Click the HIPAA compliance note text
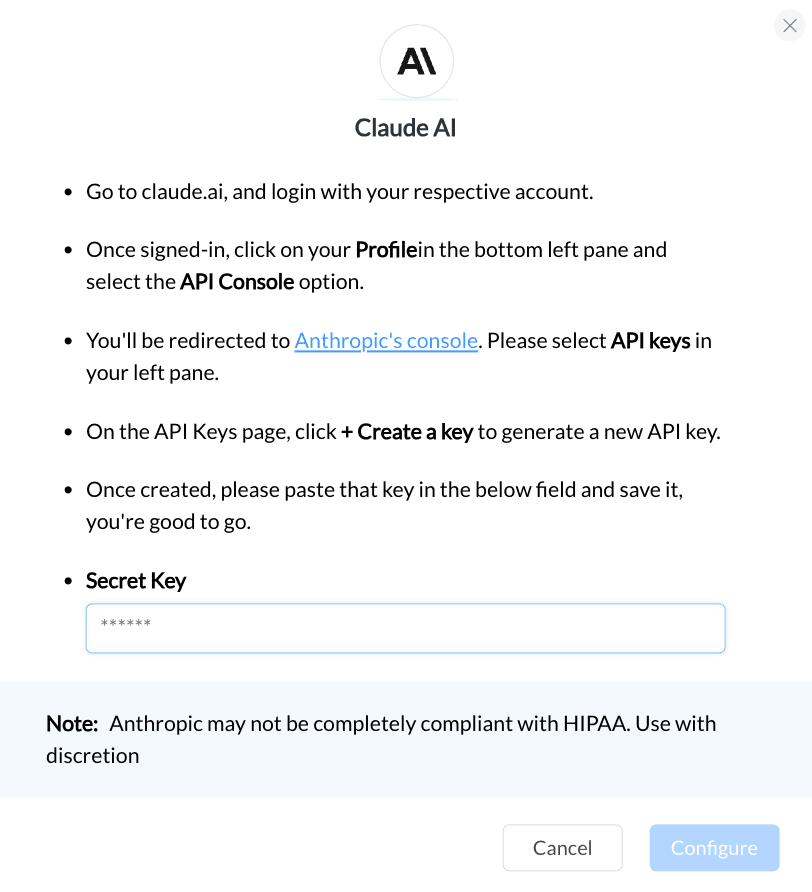812x892 pixels. pos(381,740)
